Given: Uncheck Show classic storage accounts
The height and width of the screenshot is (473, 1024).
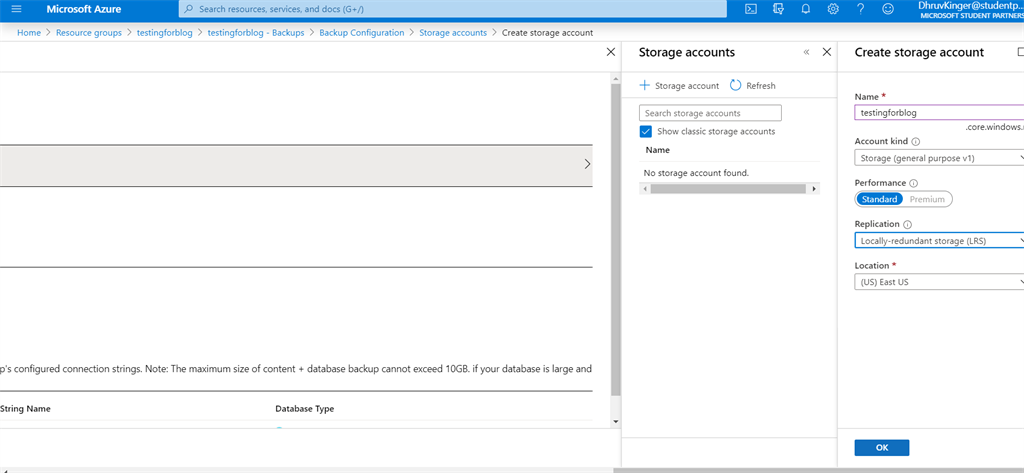Looking at the screenshot, I should tap(646, 131).
